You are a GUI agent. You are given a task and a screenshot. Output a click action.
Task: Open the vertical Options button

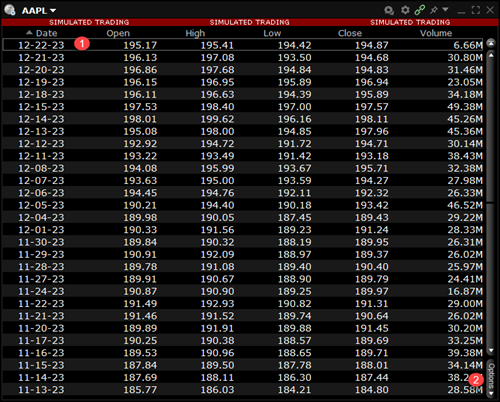[491, 378]
